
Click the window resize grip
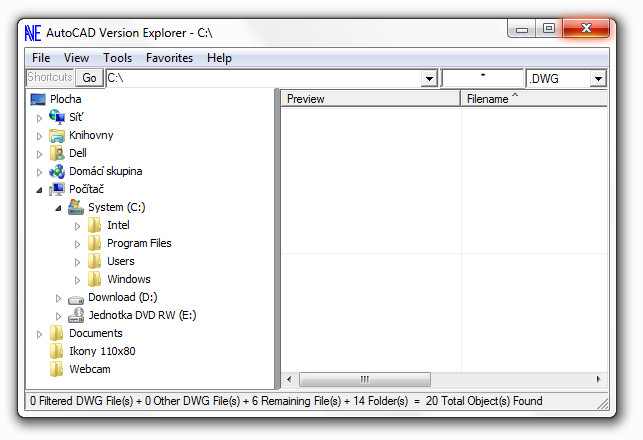point(602,404)
